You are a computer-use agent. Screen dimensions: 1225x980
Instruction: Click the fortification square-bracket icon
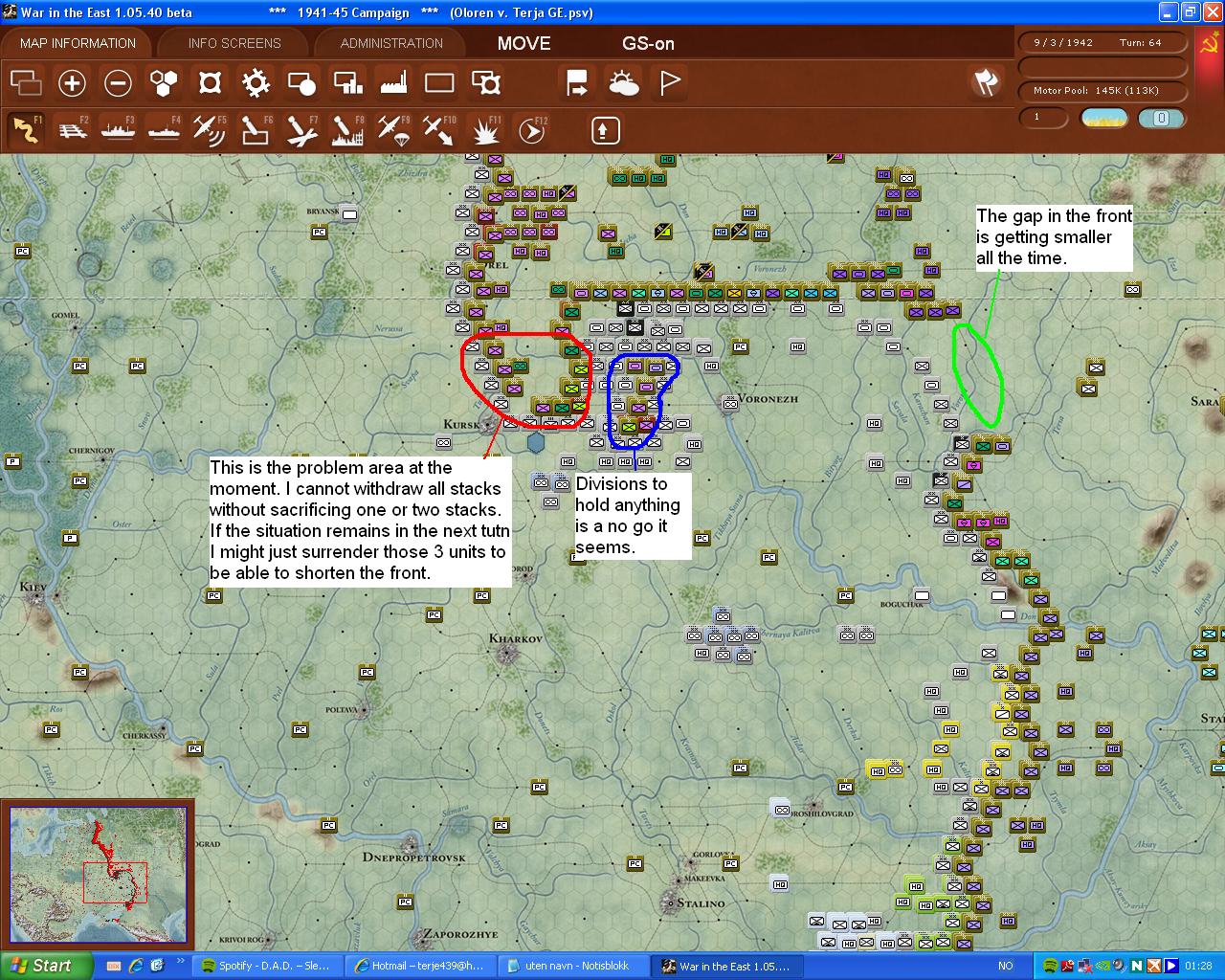pyautogui.click(x=210, y=83)
